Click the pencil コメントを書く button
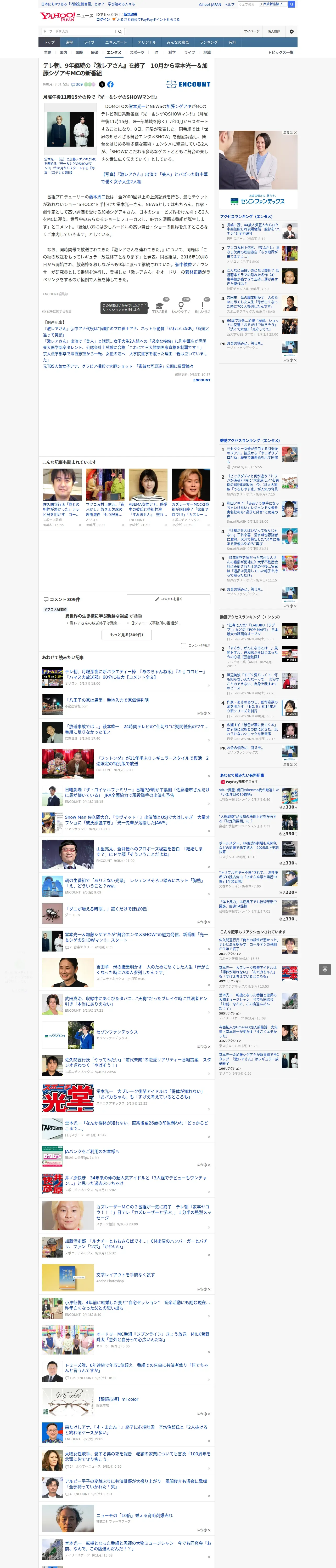 pyautogui.click(x=168, y=599)
